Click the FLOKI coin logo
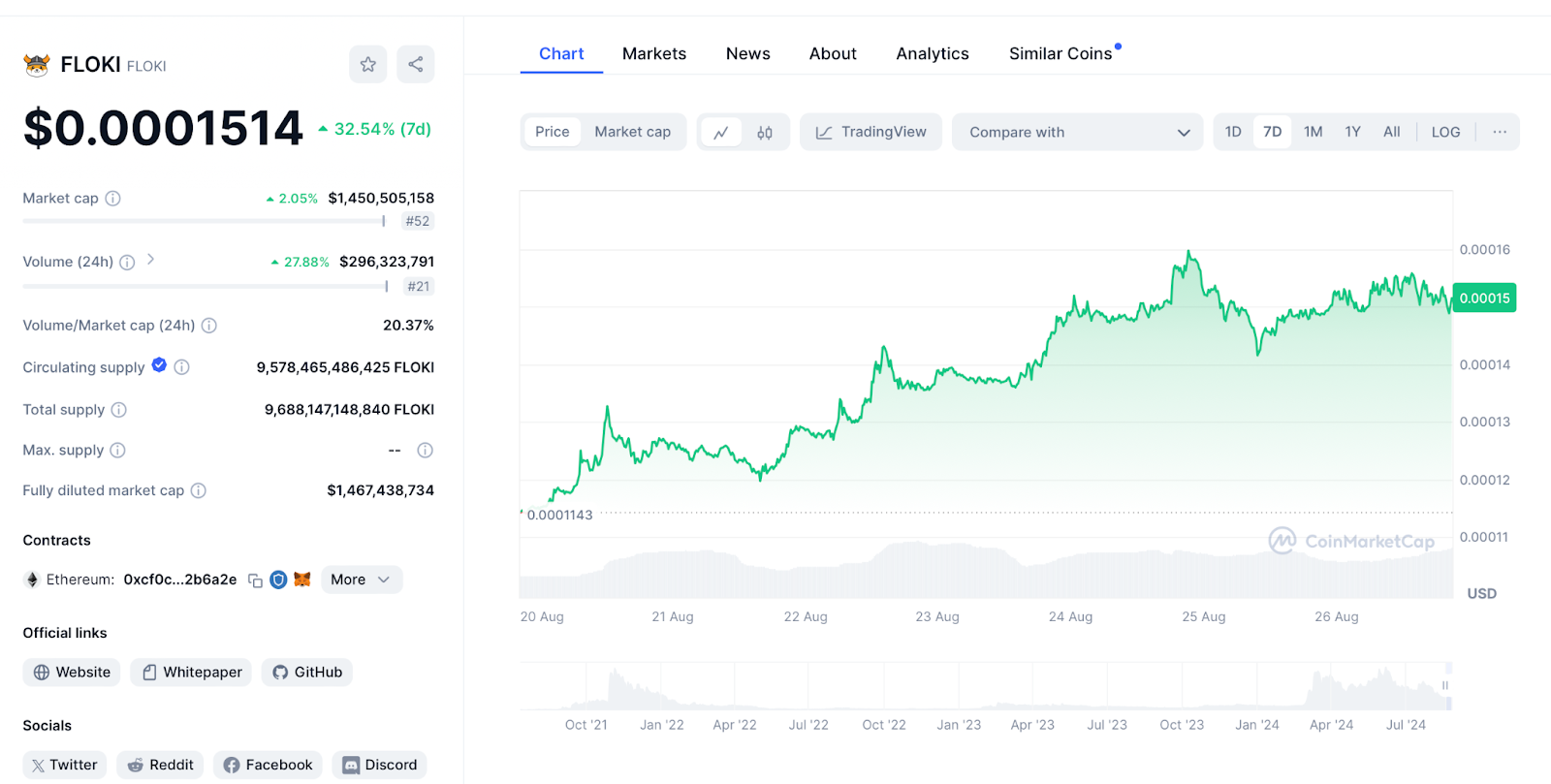This screenshot has height=784, width=1551. click(37, 65)
